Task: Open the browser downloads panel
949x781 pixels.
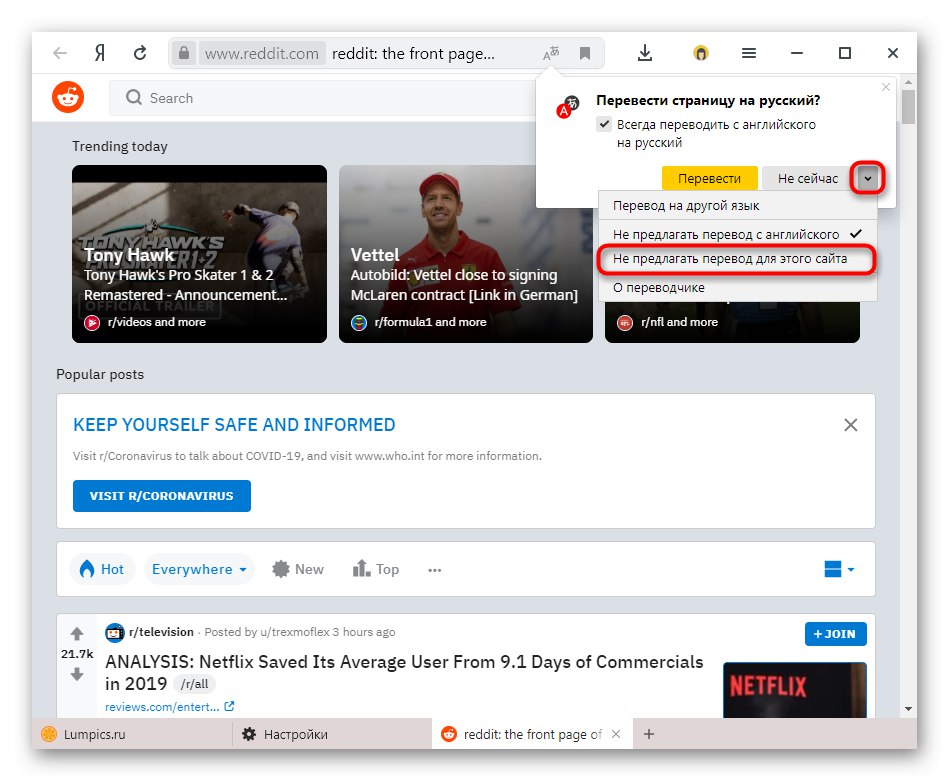Action: pyautogui.click(x=644, y=53)
